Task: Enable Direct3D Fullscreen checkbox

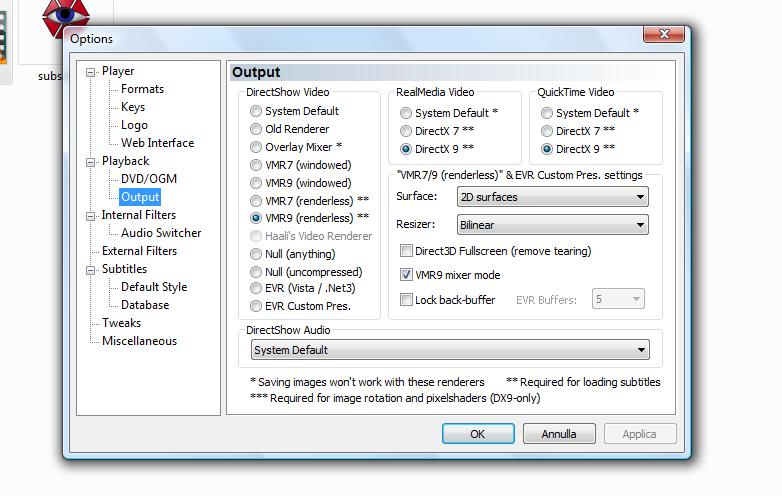Action: click(407, 251)
